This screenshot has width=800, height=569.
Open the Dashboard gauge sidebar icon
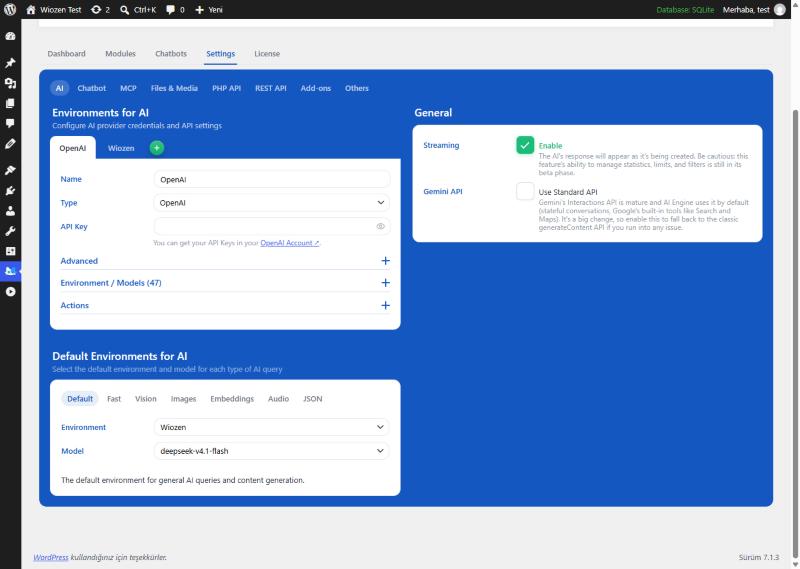(x=10, y=36)
